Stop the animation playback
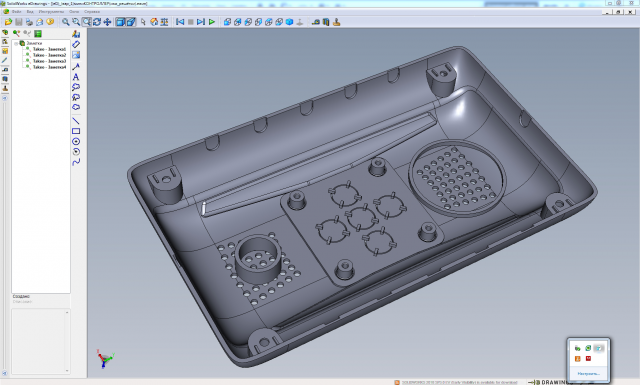 [x=191, y=22]
